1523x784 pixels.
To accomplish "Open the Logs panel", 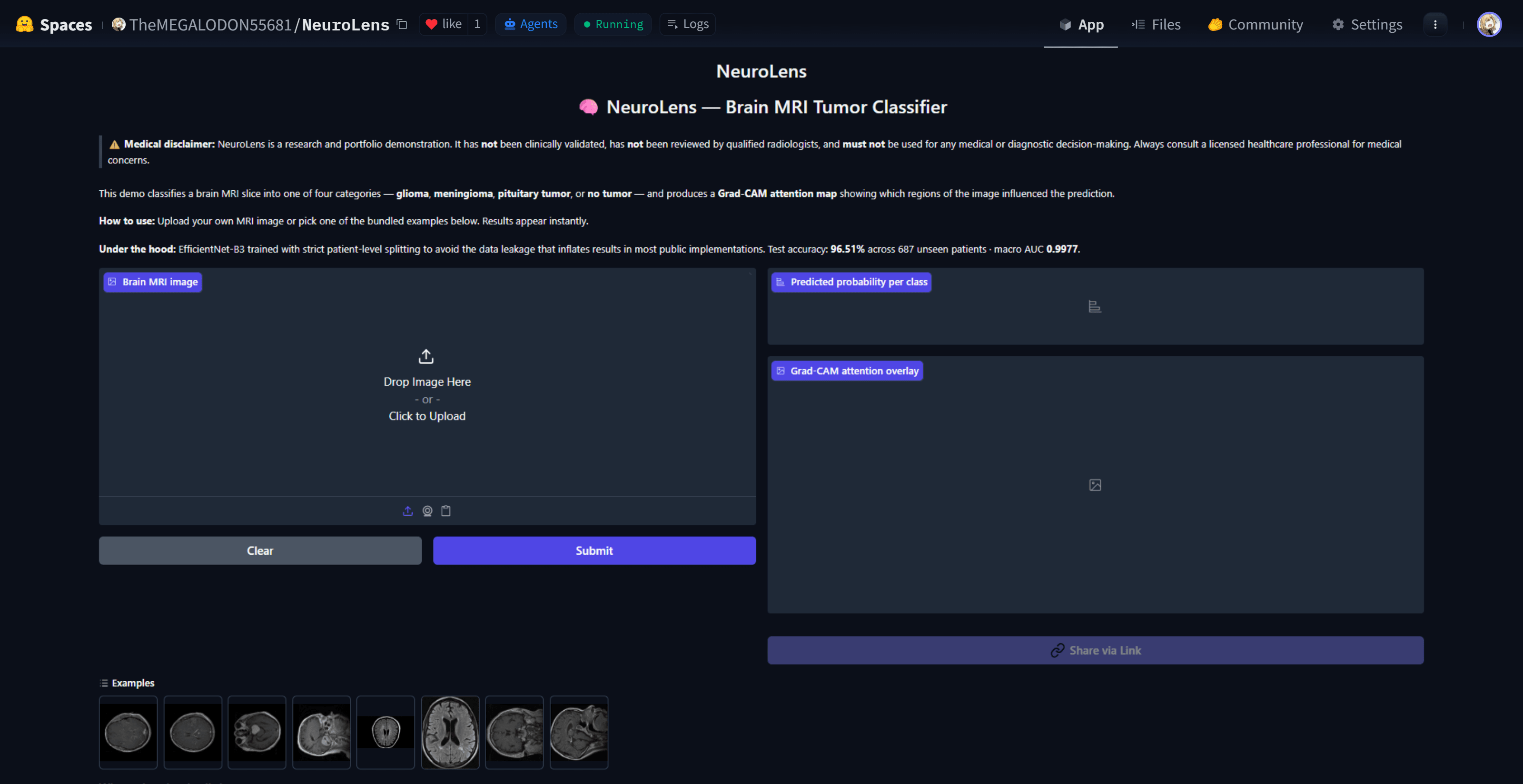I will tap(688, 24).
